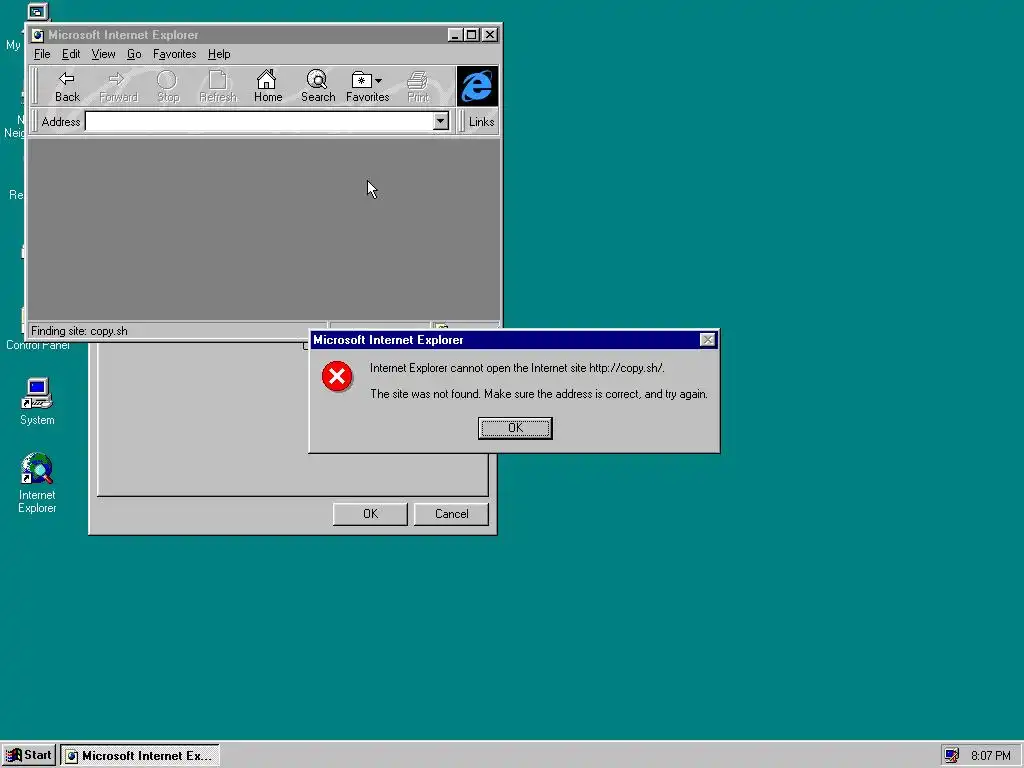Go Back in Internet Explorer toolbar

coord(67,87)
